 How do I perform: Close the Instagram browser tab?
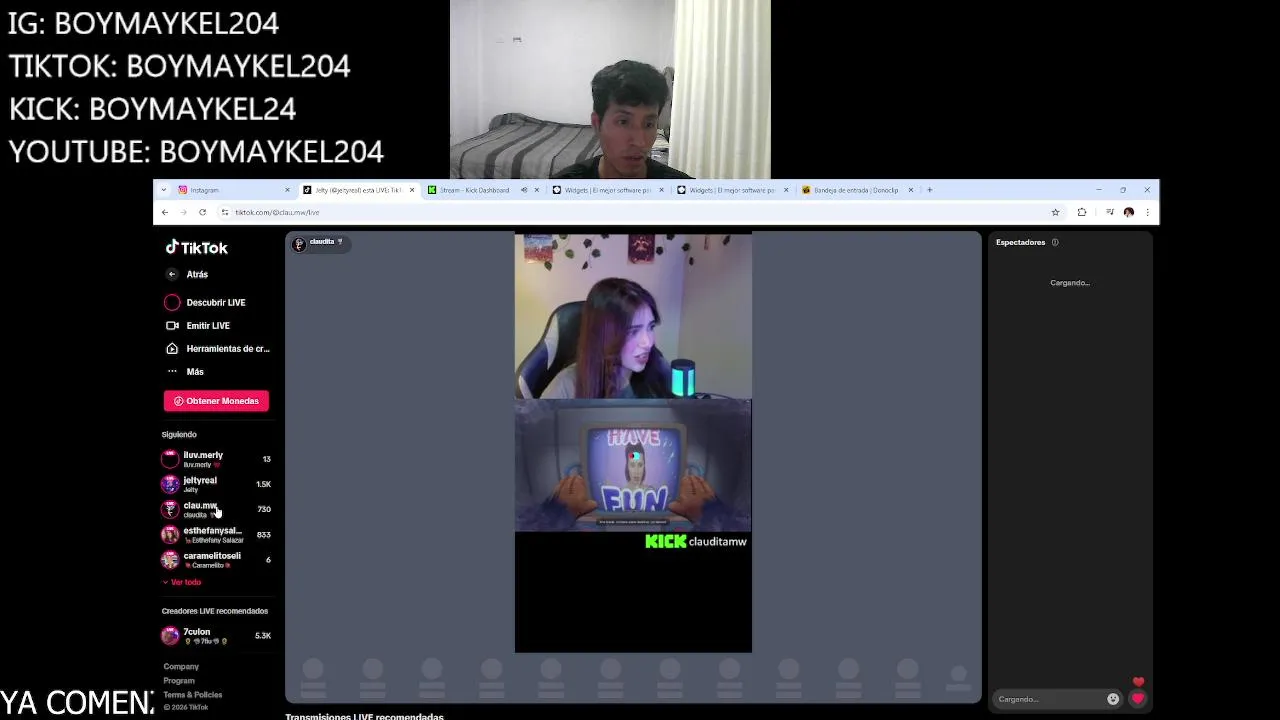point(287,190)
